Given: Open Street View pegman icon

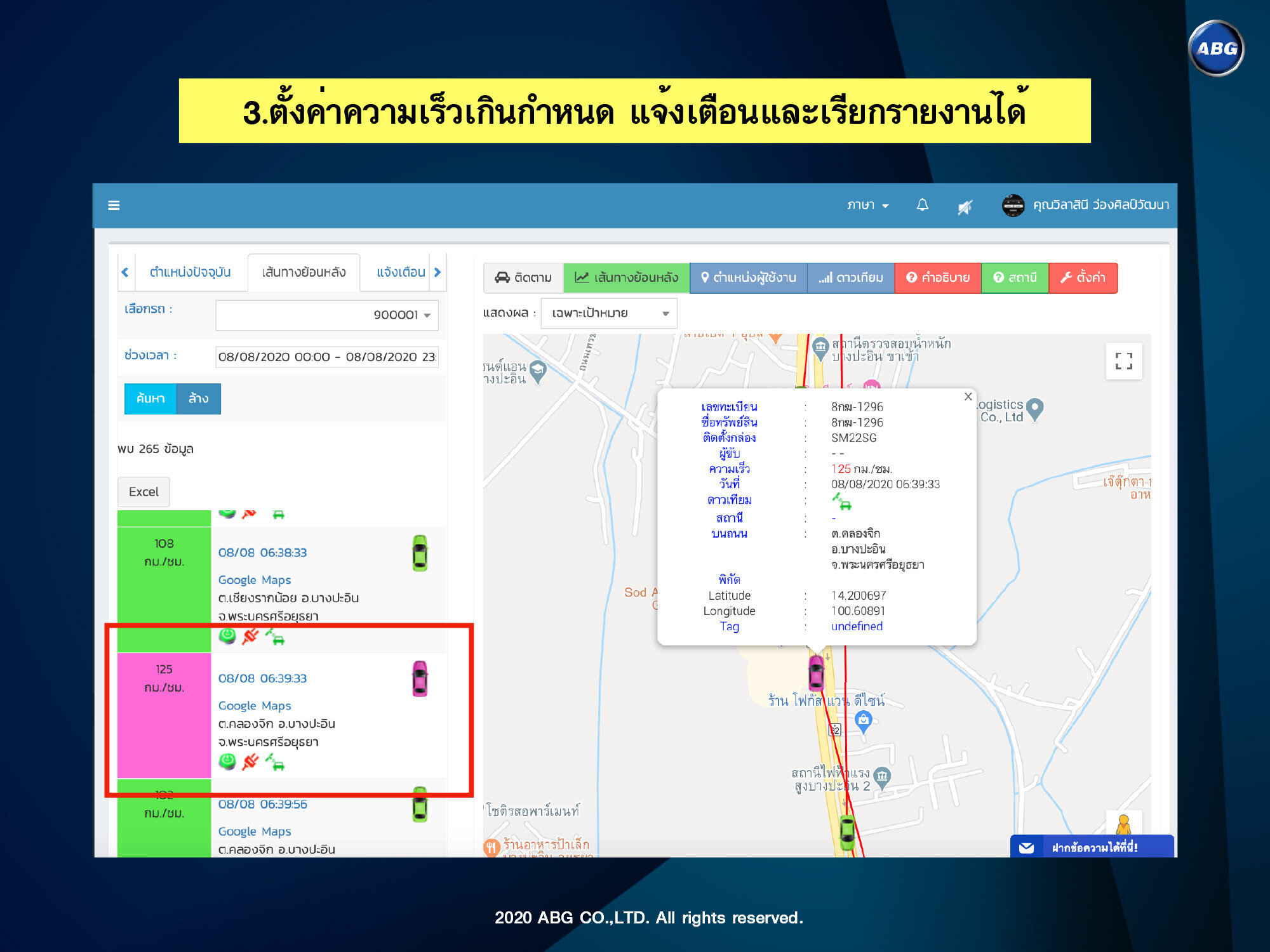Looking at the screenshot, I should pyautogui.click(x=1124, y=824).
